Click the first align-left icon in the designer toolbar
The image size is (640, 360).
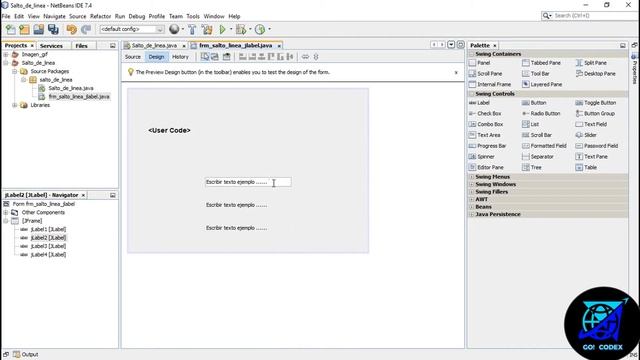point(243,57)
